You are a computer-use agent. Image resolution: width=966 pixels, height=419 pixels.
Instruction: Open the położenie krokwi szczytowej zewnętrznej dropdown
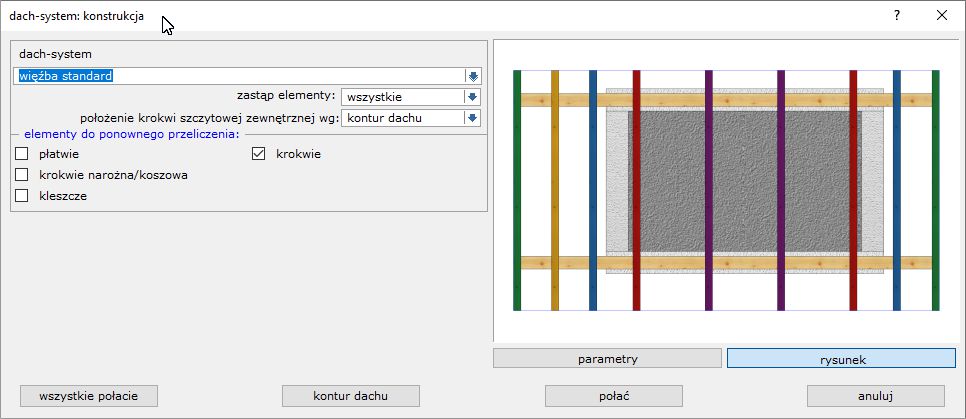tap(473, 118)
